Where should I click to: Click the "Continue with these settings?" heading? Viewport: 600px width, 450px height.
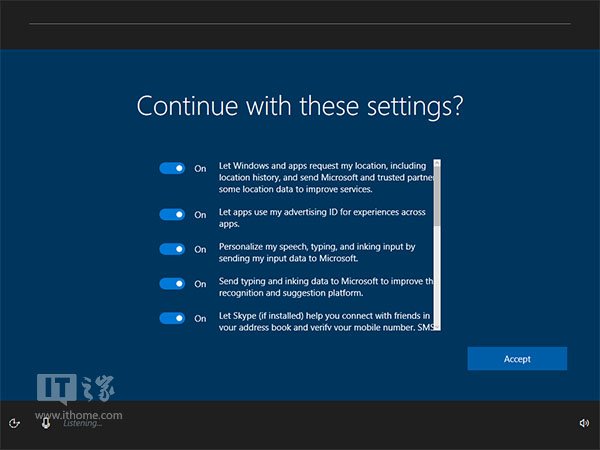[300, 106]
